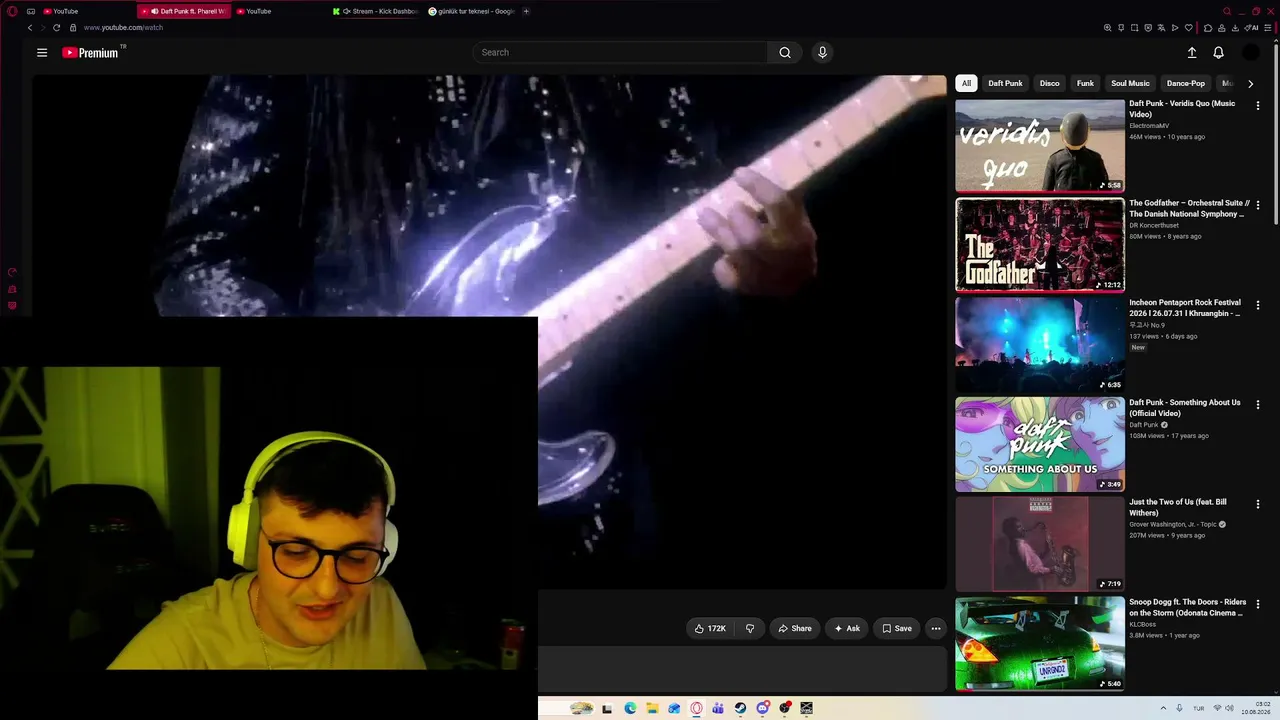This screenshot has height=720, width=1280.
Task: Show next filter chips with right chevron
Action: [1250, 83]
